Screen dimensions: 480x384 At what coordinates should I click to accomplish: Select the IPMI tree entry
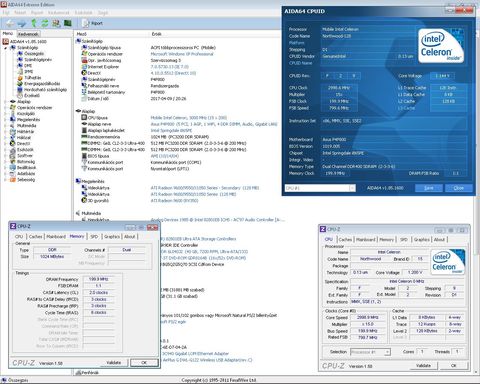(29, 71)
